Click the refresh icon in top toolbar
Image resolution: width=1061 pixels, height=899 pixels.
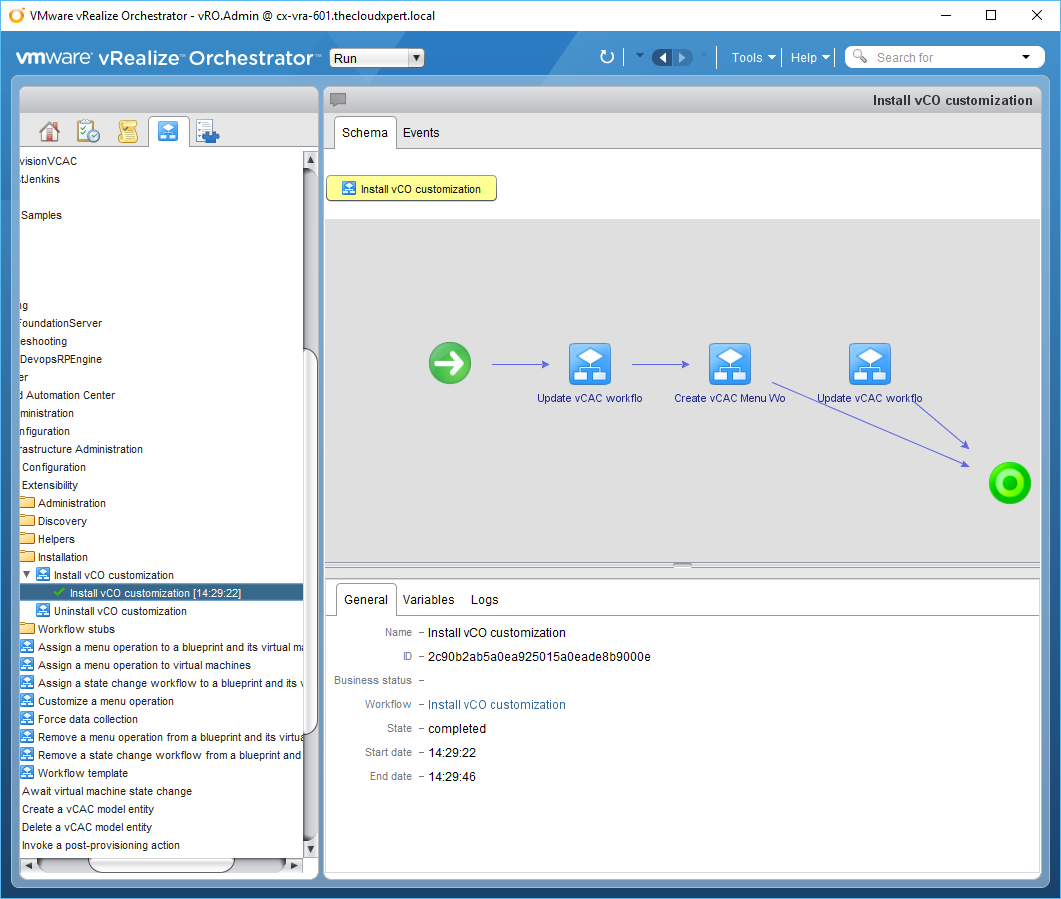point(606,57)
